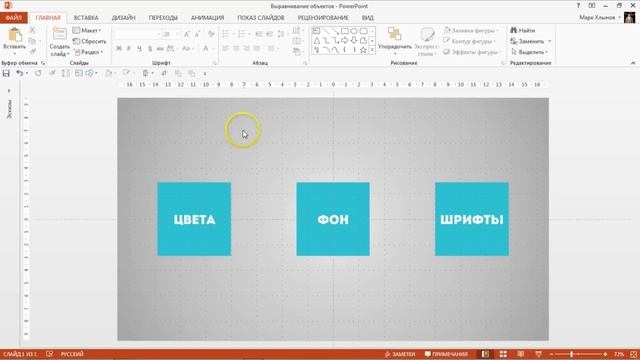Justify the paragraph text
Screen dimensions: 640x360
click(257, 49)
